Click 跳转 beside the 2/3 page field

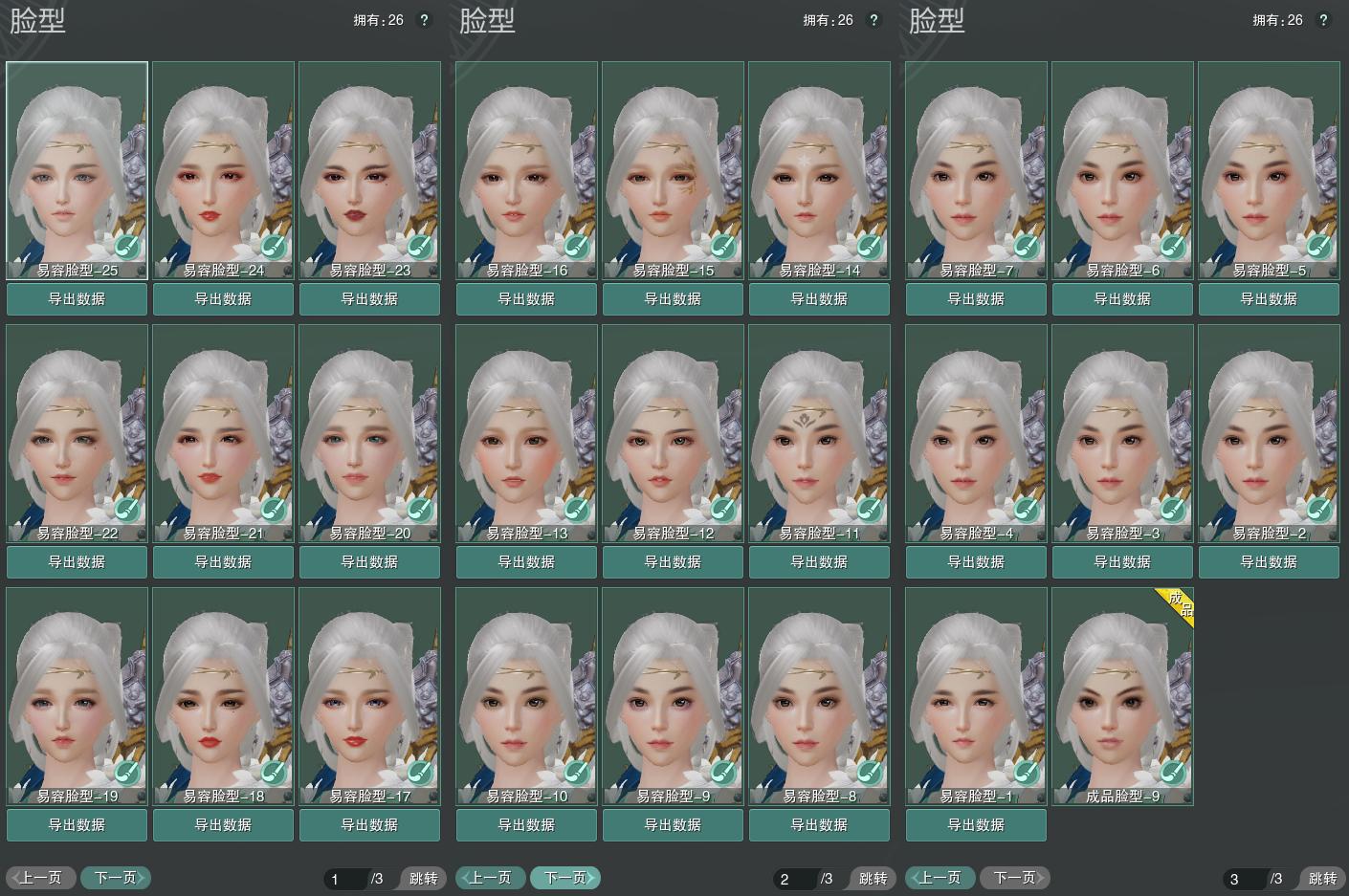872,879
